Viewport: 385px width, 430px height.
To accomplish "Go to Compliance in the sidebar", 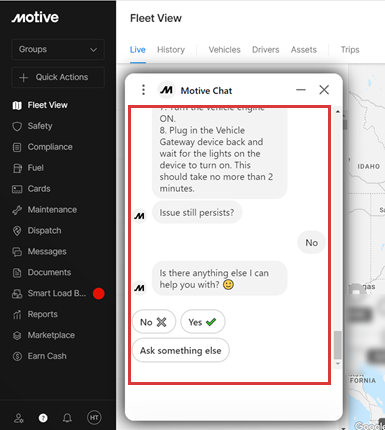I will [x=50, y=147].
